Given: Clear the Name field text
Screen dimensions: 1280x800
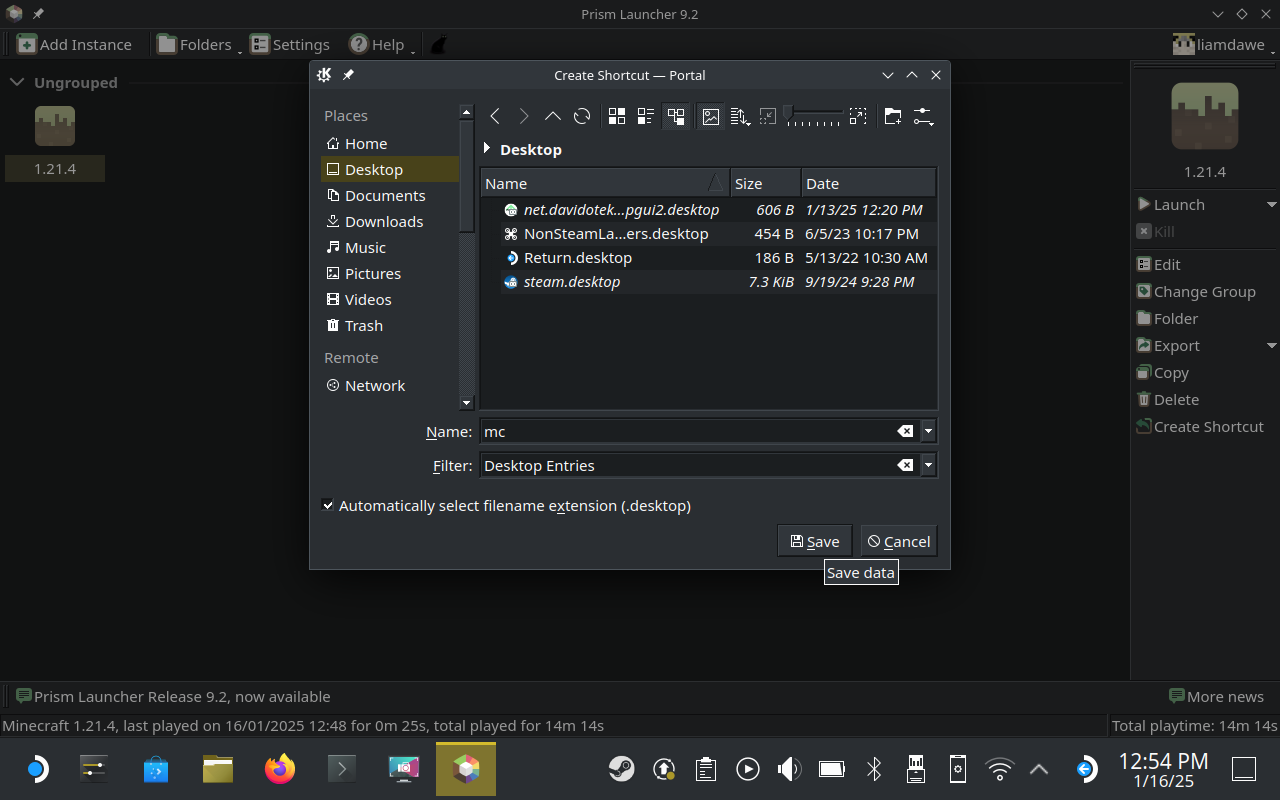Looking at the screenshot, I should pos(905,432).
